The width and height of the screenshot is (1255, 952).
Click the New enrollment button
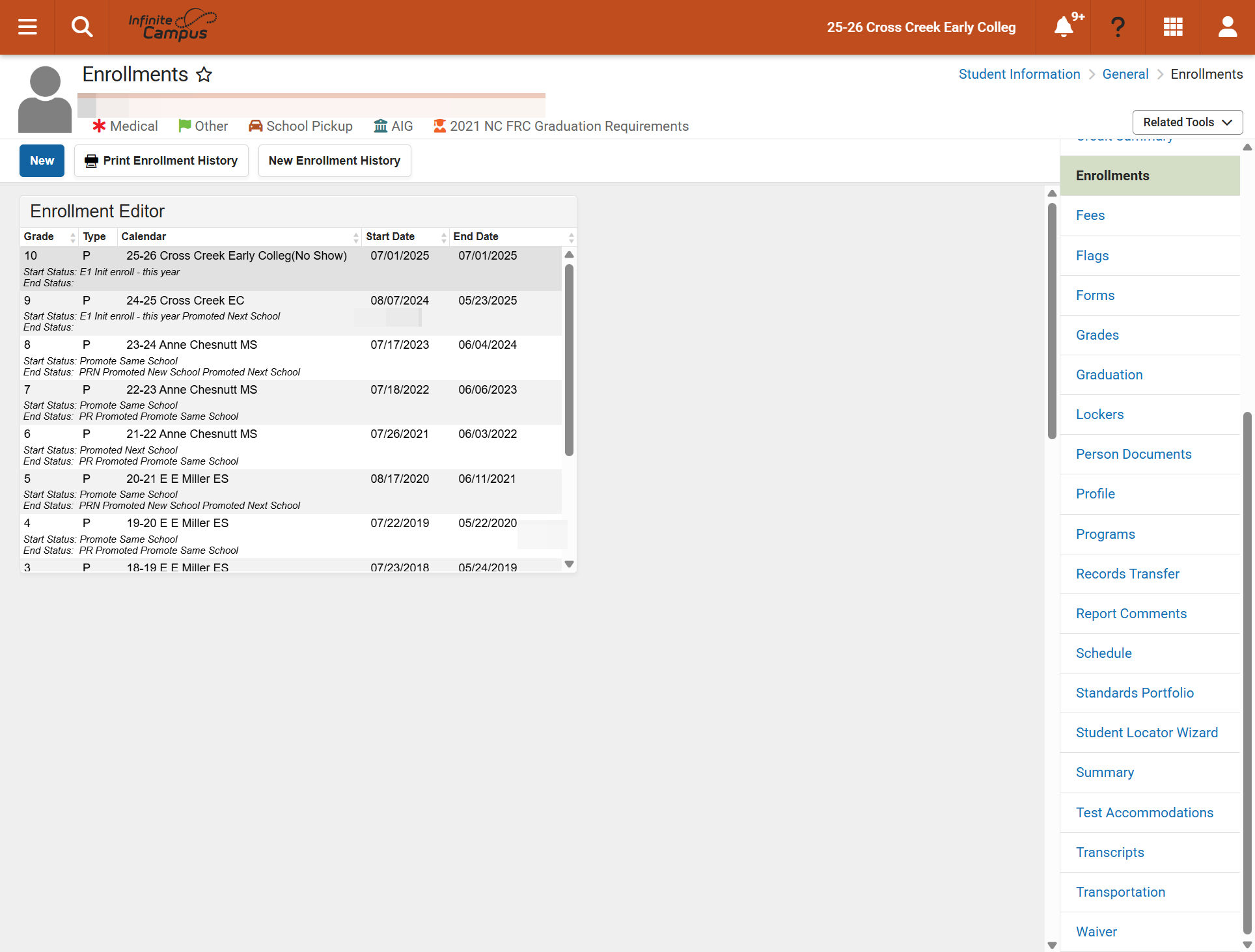42,161
